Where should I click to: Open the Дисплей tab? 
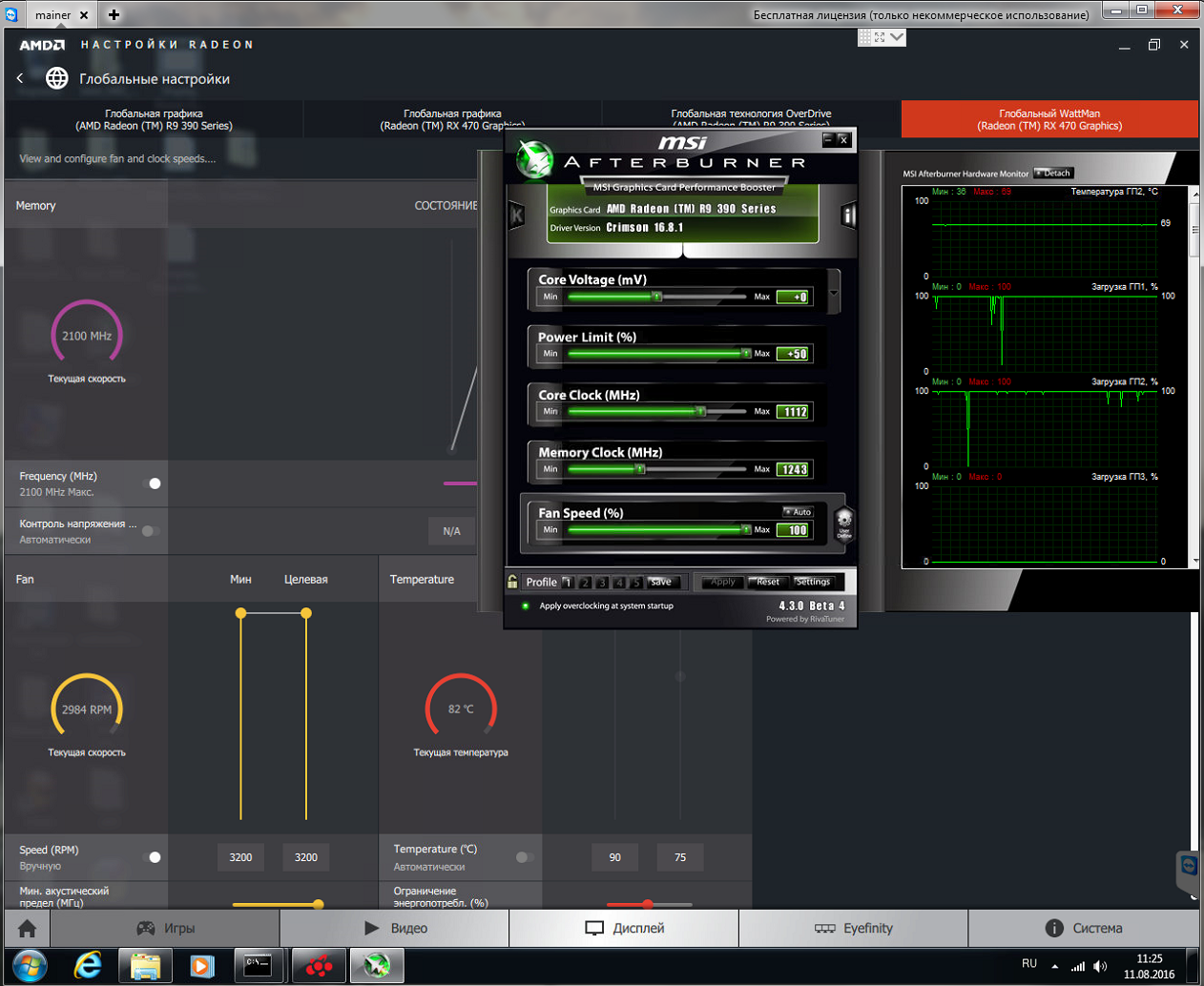[624, 928]
